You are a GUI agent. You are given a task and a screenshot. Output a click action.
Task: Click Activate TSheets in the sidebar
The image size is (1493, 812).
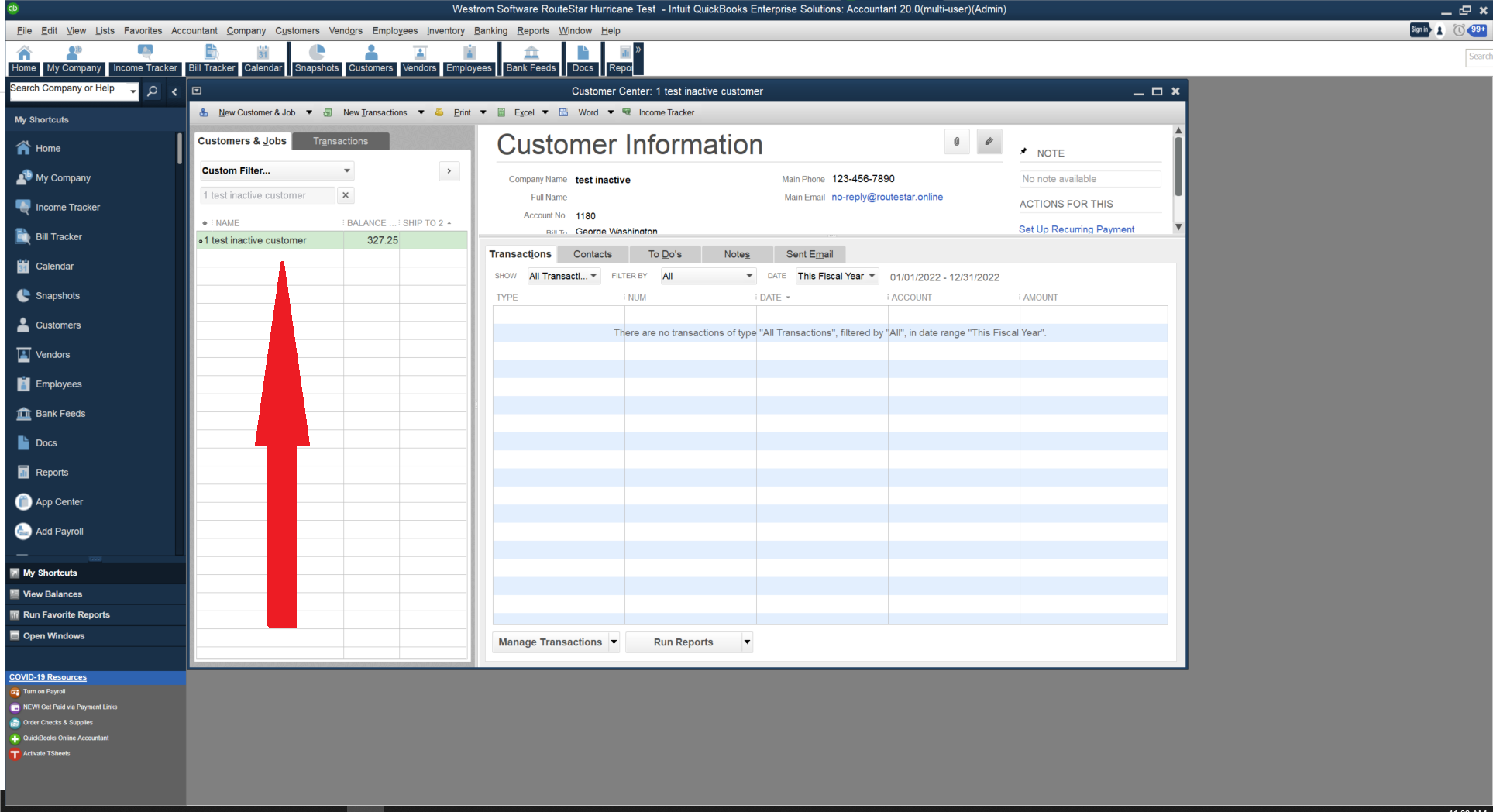[46, 754]
